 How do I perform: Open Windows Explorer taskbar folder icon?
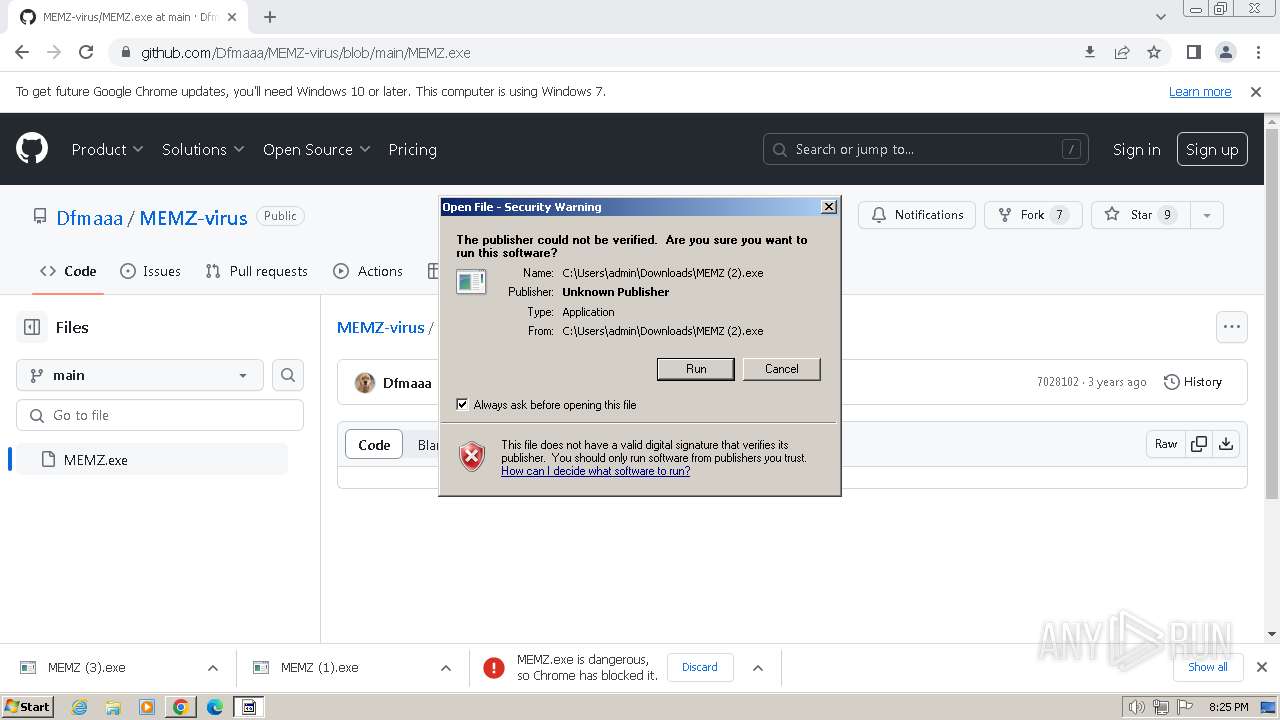[x=113, y=707]
